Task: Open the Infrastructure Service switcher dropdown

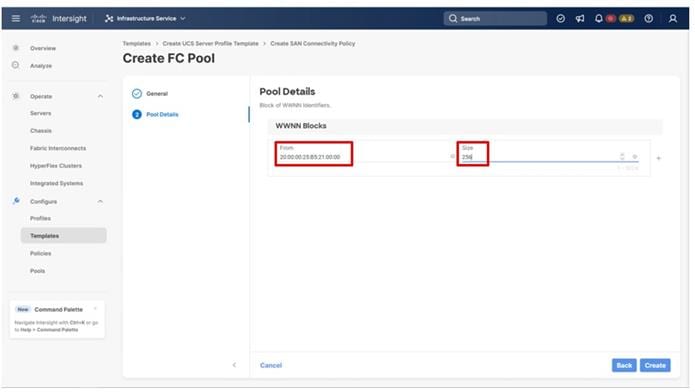Action: 145,18
